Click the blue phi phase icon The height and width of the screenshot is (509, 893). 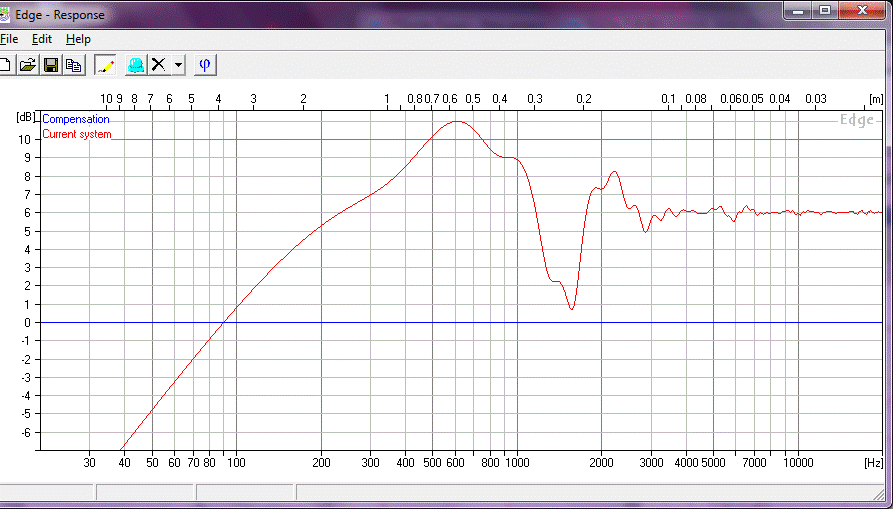206,65
